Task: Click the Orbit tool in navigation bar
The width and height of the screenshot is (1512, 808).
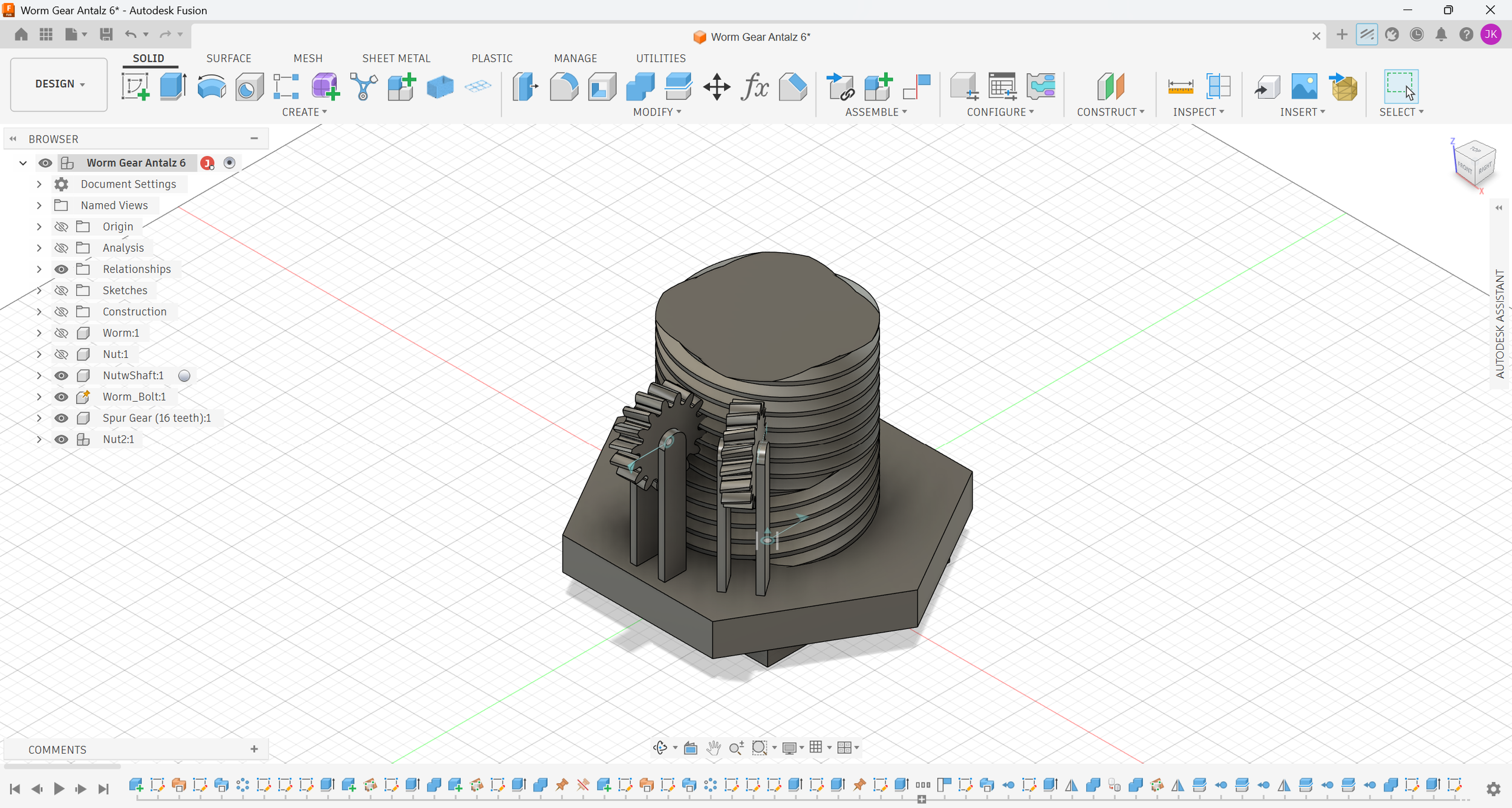Action: (x=660, y=748)
